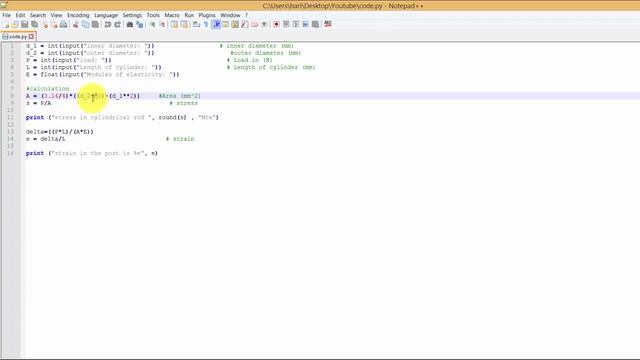Open the Function List toolbar icon
Viewport: 640px width, 360px height.
pyautogui.click(x=244, y=24)
